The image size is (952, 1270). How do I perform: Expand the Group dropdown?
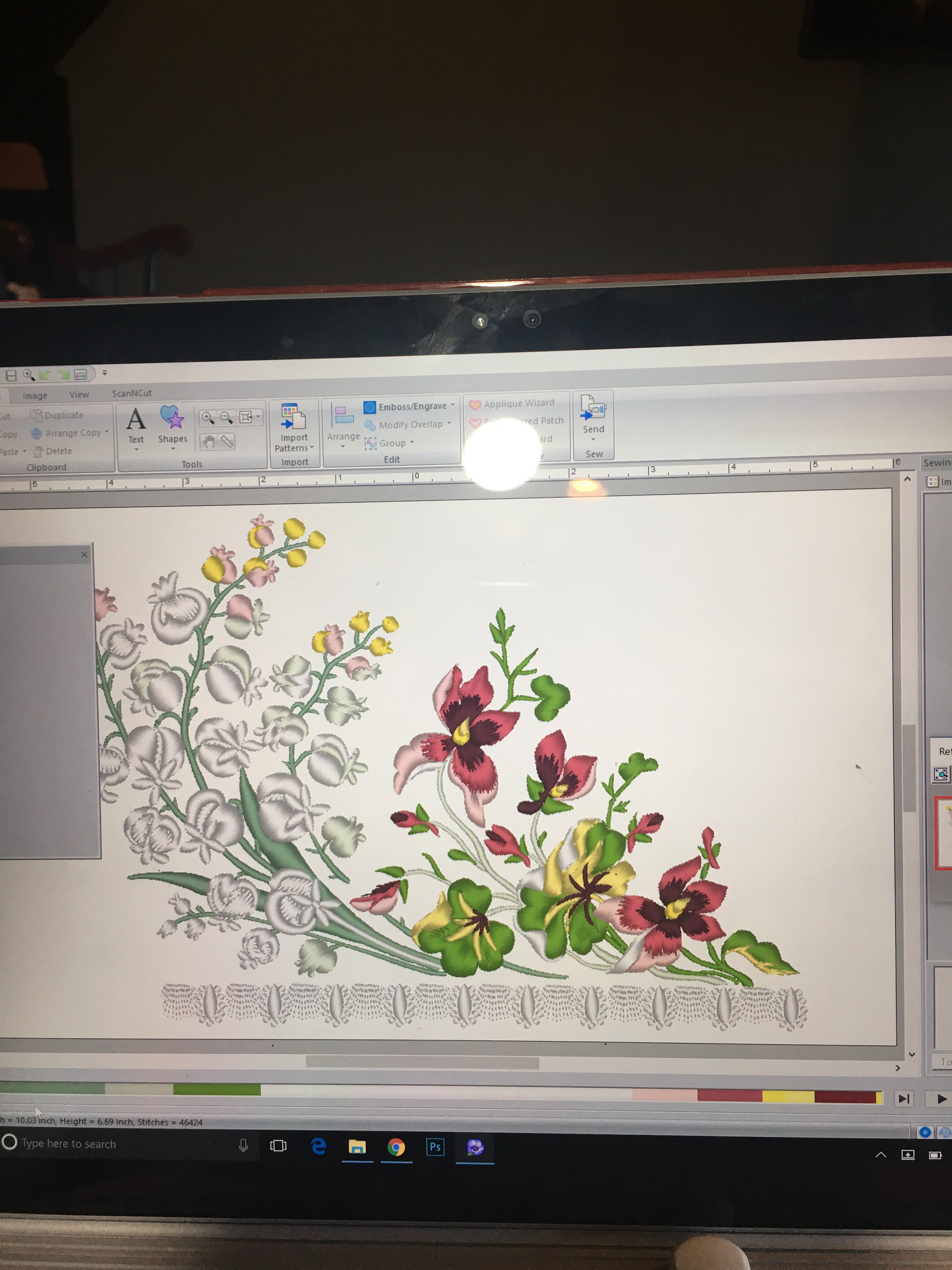[412, 442]
